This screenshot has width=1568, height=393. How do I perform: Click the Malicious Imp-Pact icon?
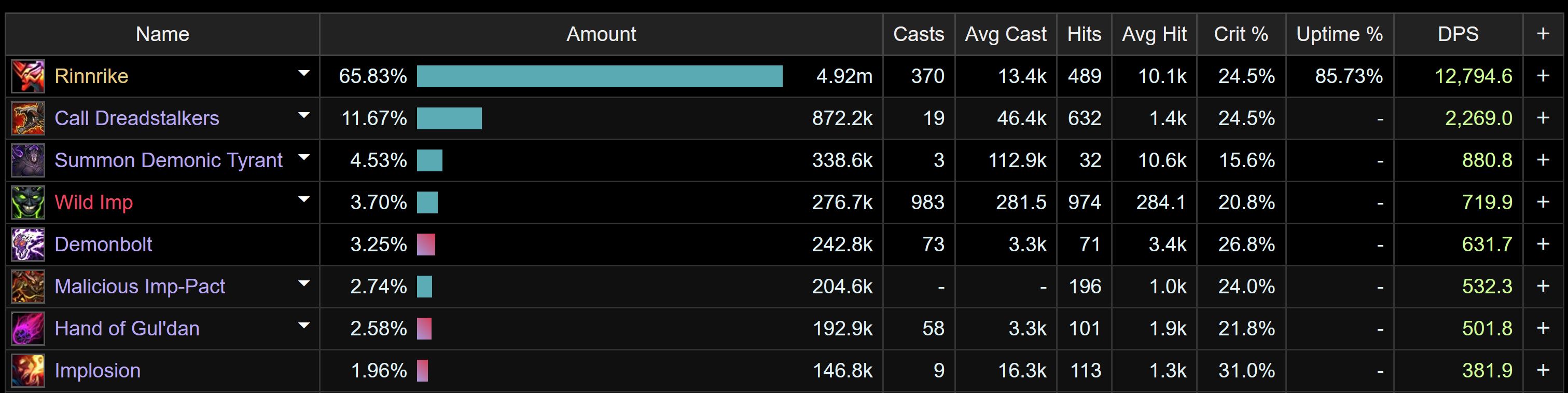[x=28, y=287]
